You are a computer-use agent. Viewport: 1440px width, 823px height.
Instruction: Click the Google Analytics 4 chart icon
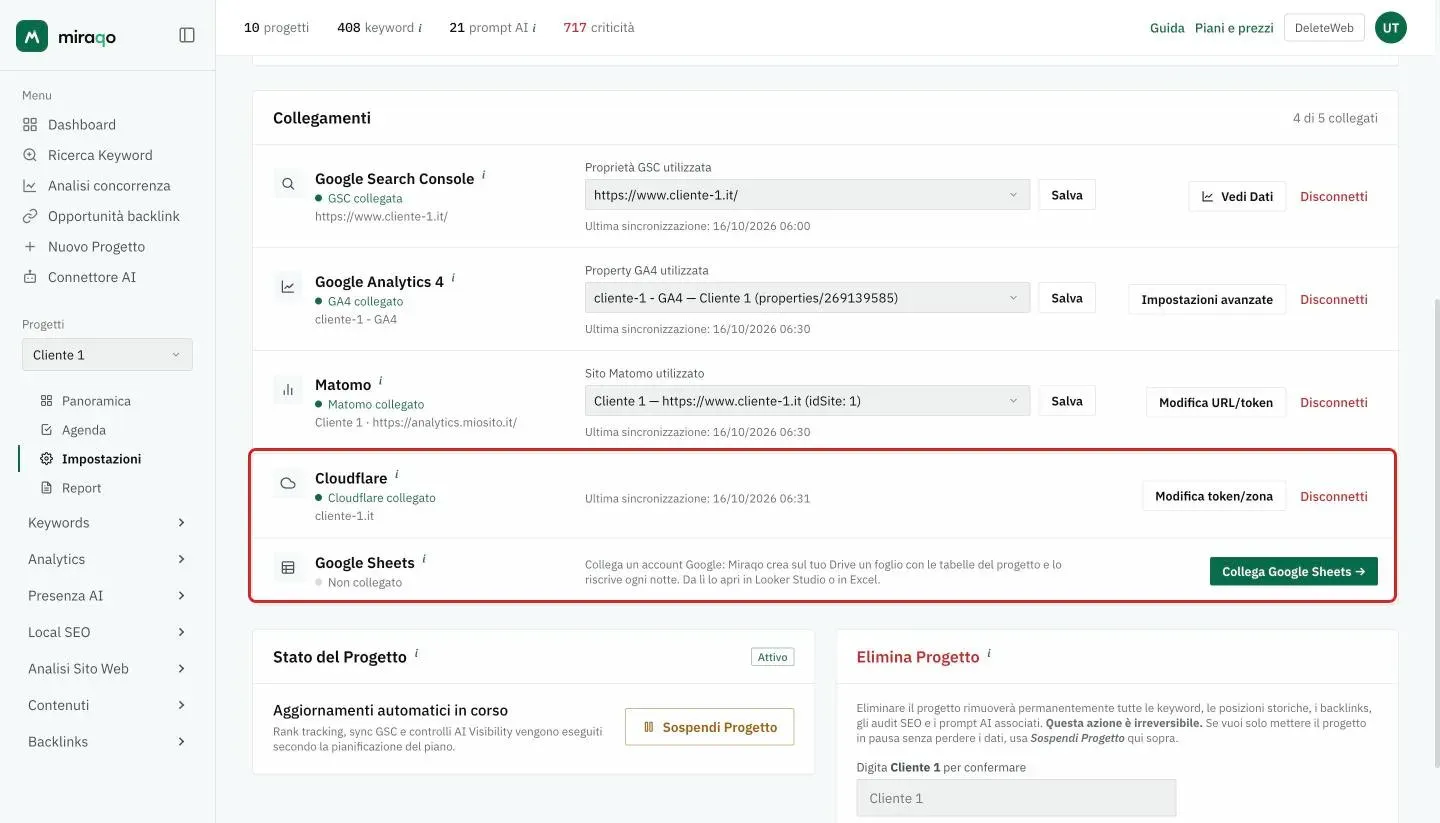coord(288,287)
